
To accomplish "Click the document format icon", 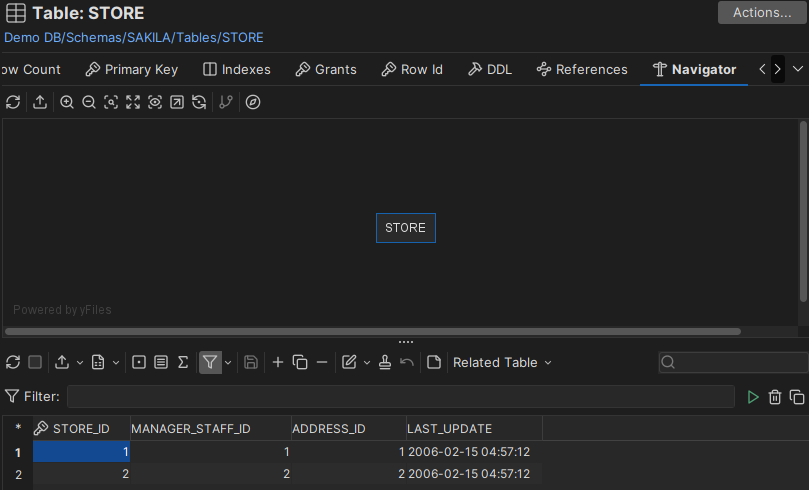I will tap(98, 363).
